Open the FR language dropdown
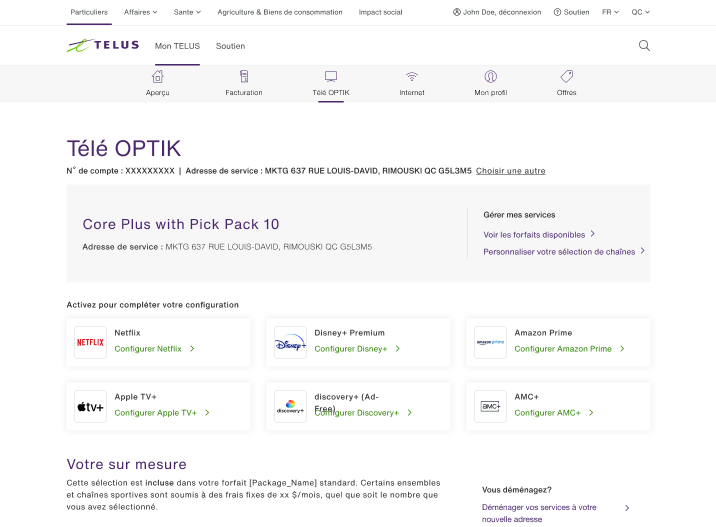 tap(610, 12)
